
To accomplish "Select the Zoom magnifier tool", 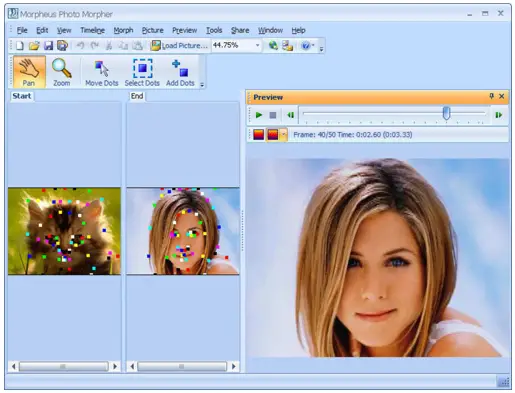I will [x=62, y=72].
